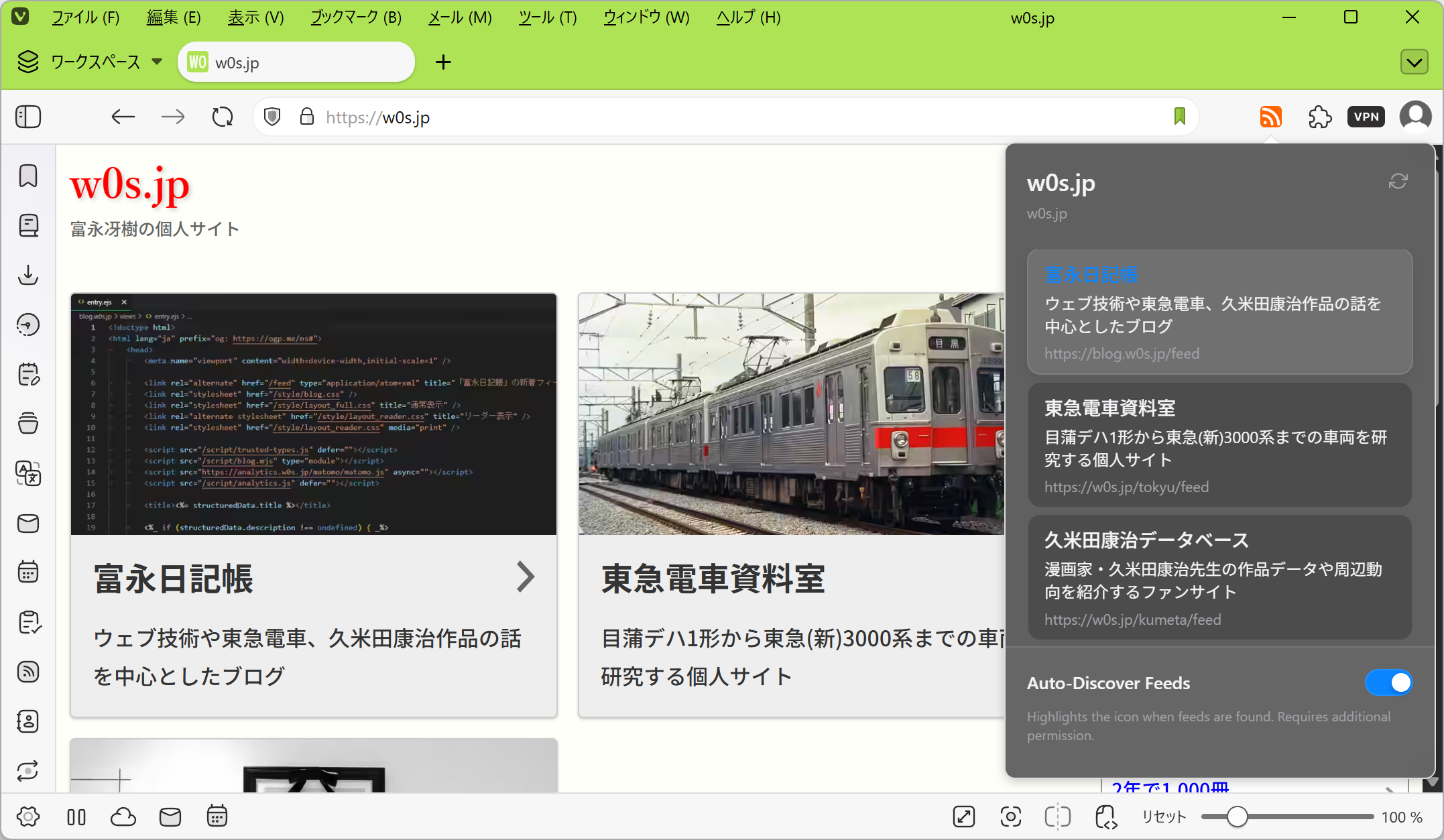This screenshot has height=840, width=1444.
Task: Open settings gear in status bar
Action: [x=28, y=817]
